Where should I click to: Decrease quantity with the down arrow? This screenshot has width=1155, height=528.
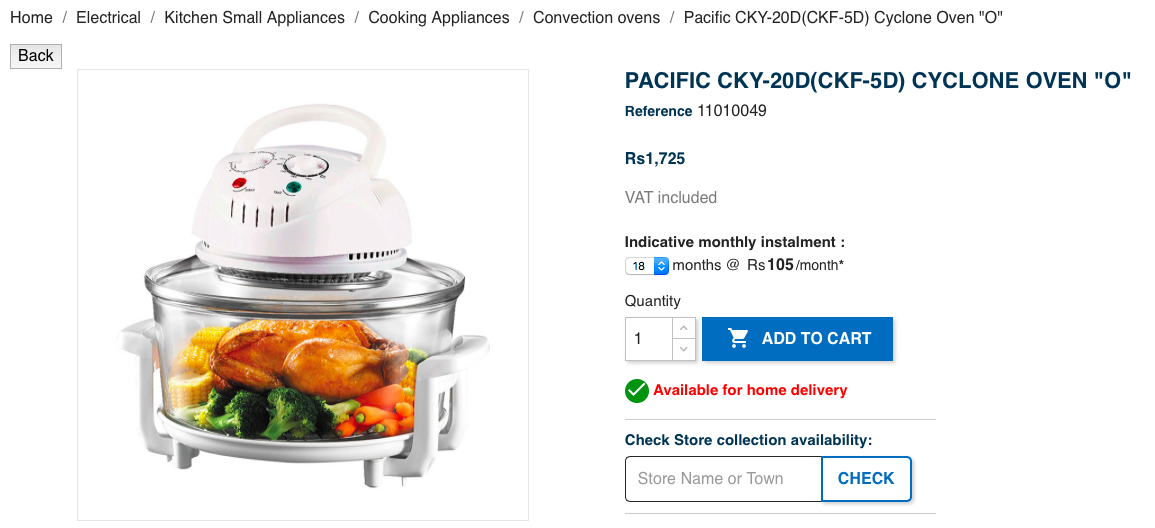coord(684,350)
